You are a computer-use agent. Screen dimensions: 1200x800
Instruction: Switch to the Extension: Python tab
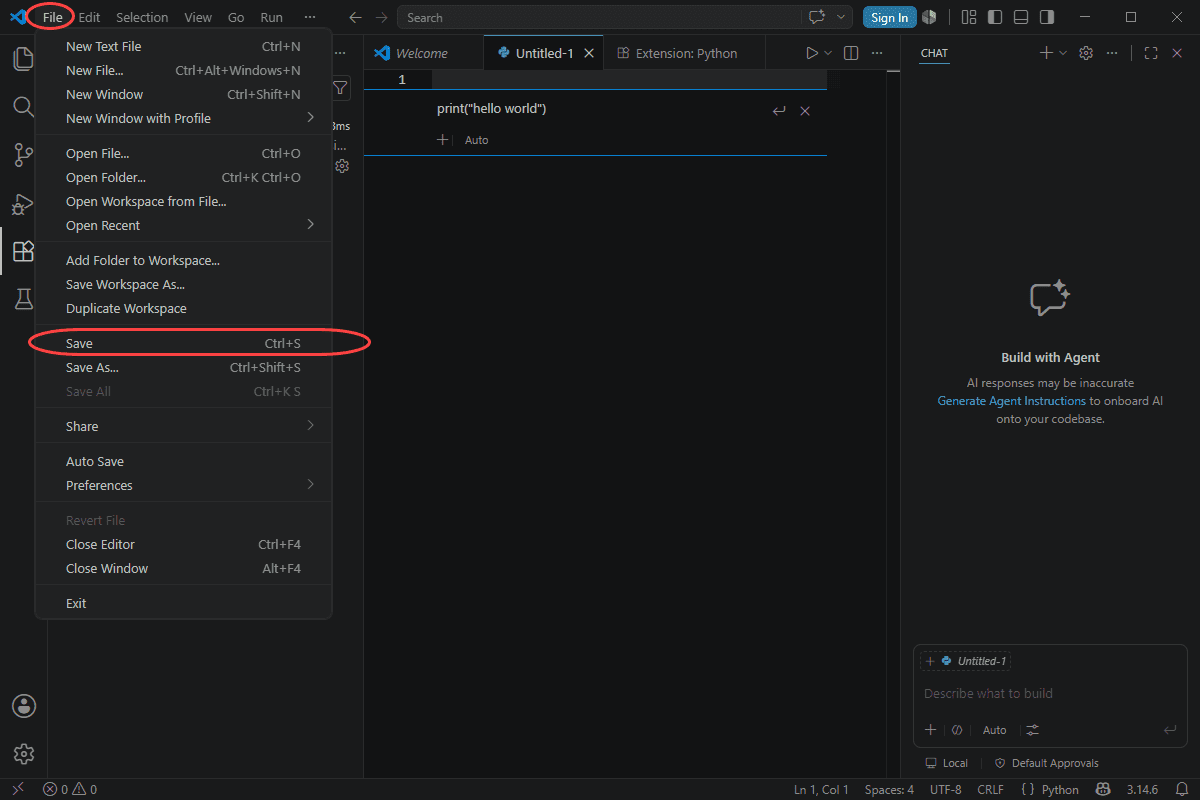coord(685,53)
